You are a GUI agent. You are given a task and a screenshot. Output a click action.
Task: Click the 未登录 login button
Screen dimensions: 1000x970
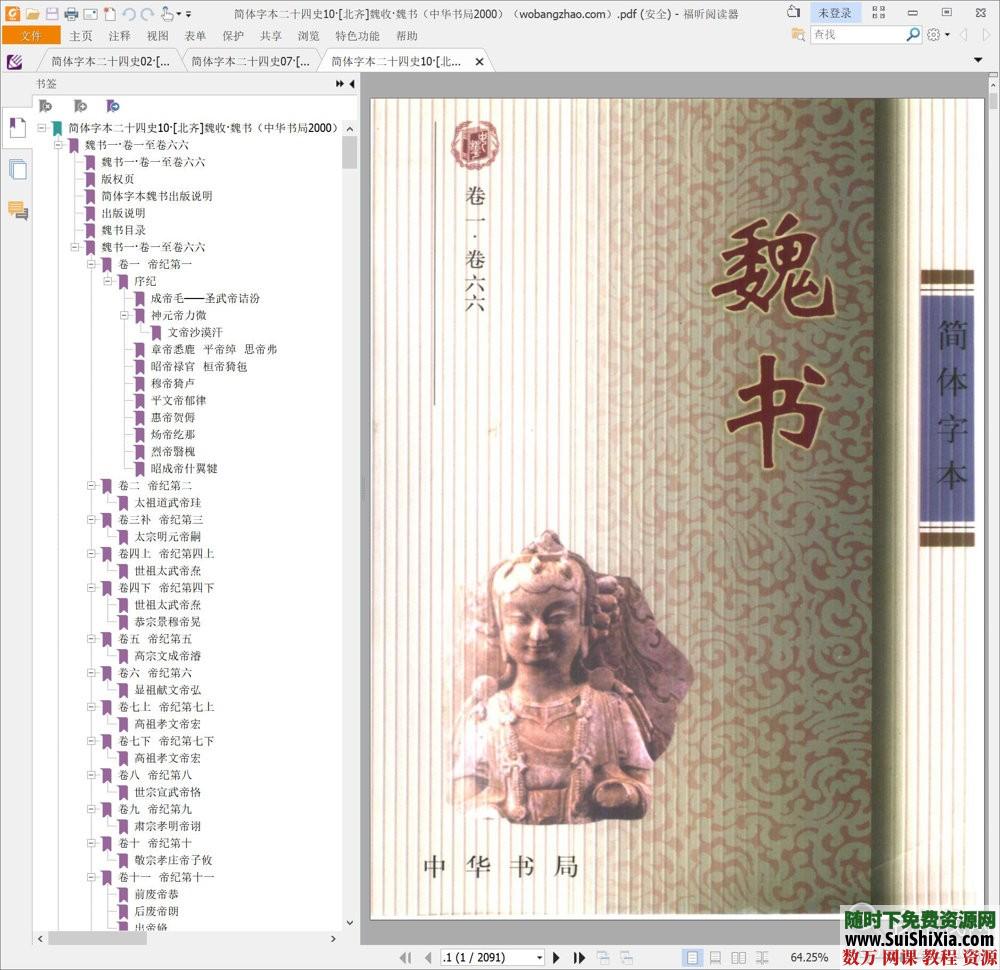(833, 12)
